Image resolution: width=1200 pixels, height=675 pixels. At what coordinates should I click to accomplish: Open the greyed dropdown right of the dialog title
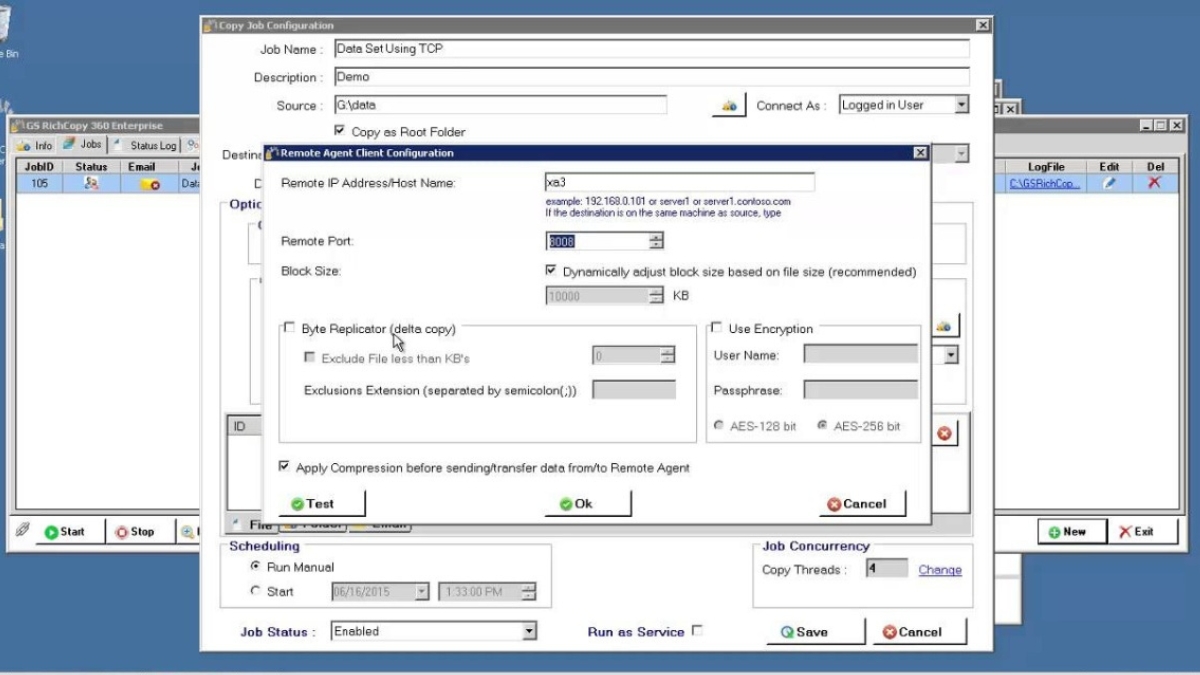point(961,154)
